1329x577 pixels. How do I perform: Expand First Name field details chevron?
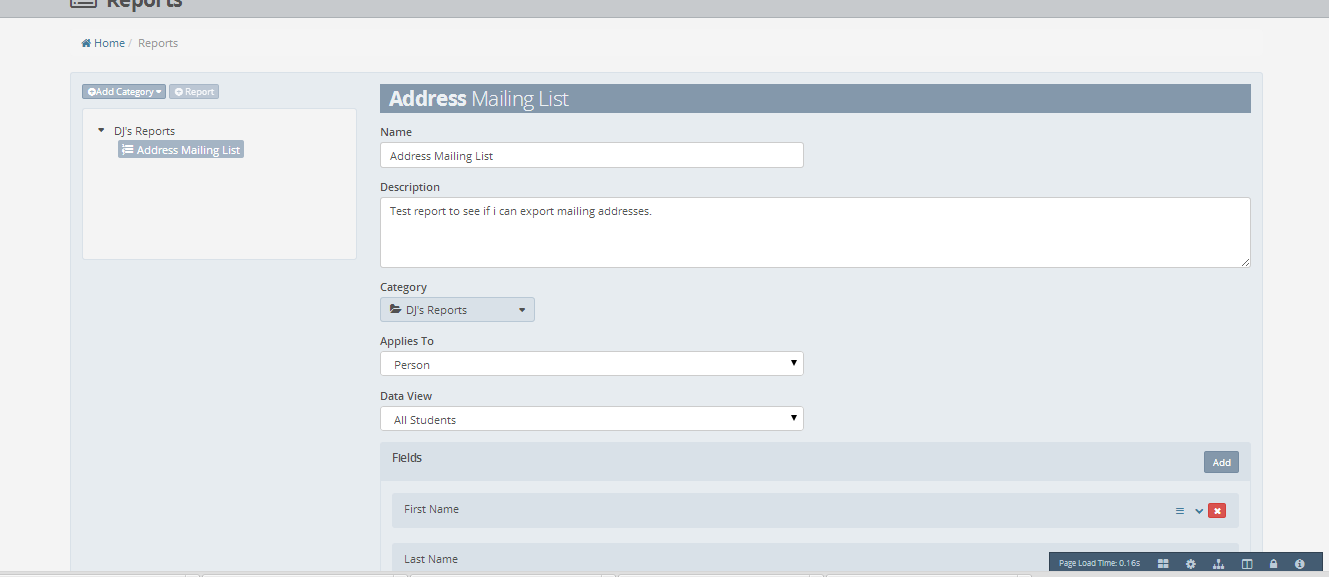coord(1199,511)
